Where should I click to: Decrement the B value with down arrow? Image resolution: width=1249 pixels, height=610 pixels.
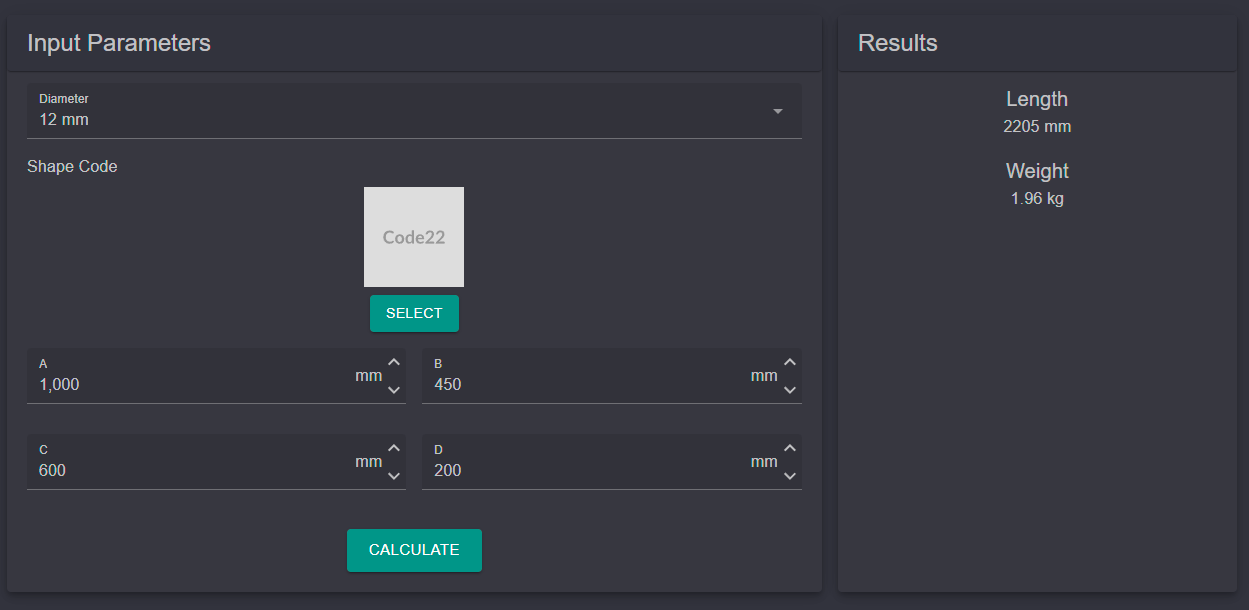[790, 390]
